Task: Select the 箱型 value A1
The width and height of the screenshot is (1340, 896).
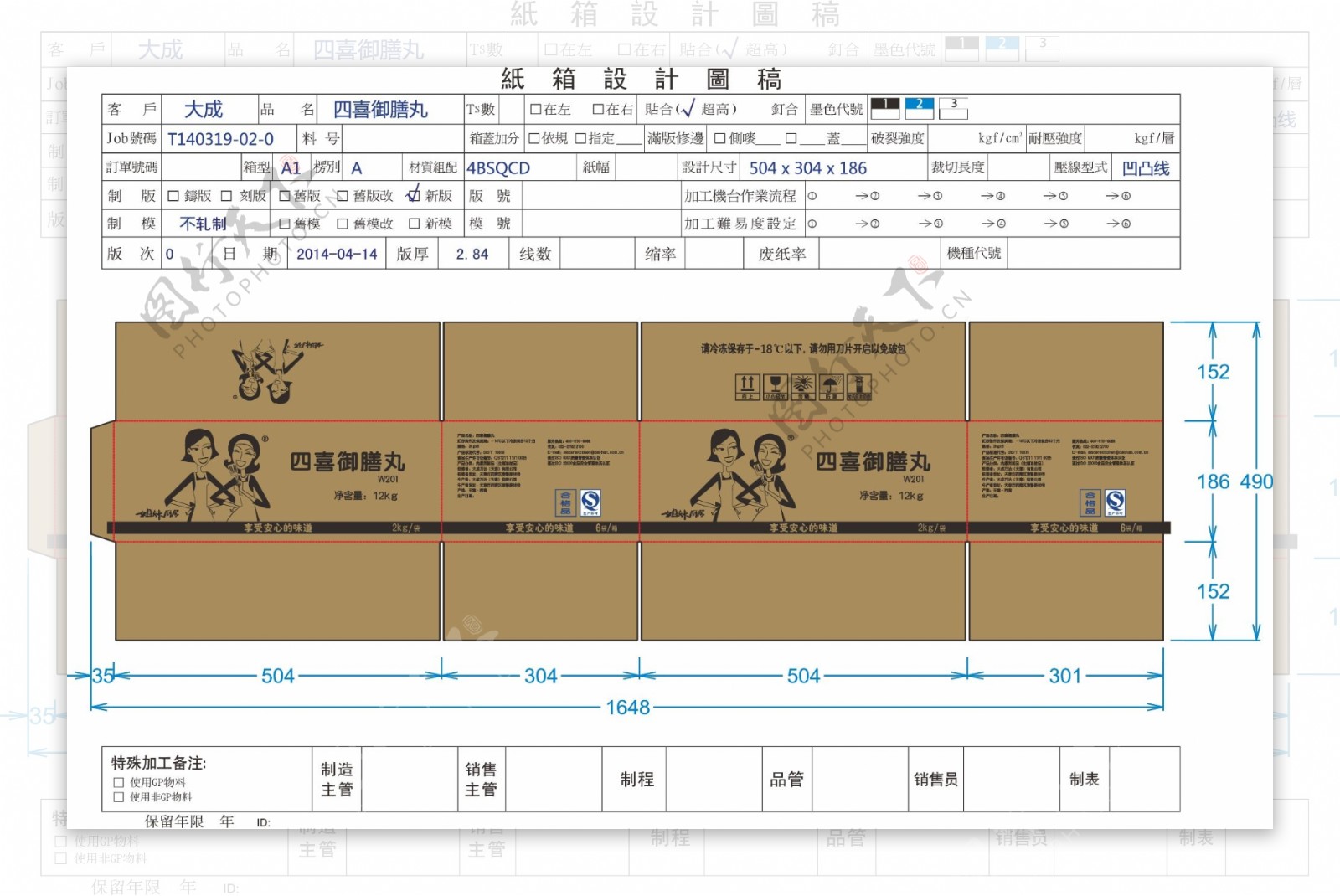Action: tap(291, 167)
